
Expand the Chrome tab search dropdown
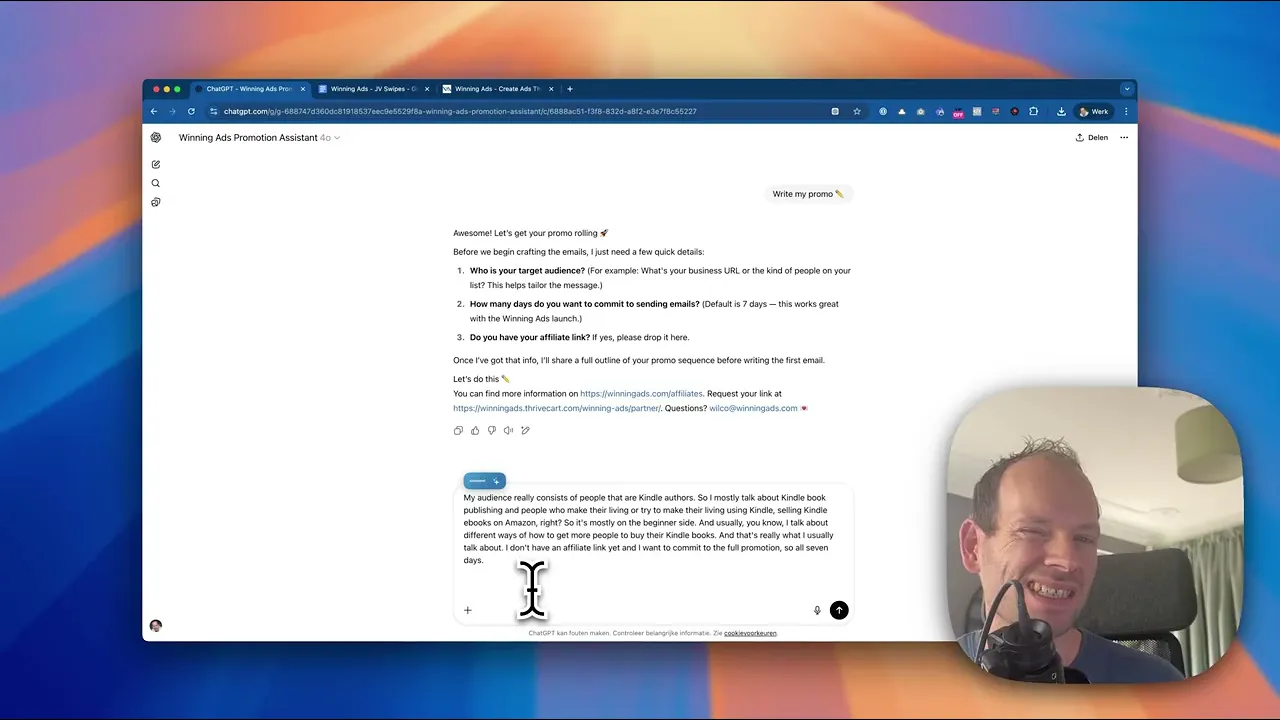pyautogui.click(x=1127, y=89)
